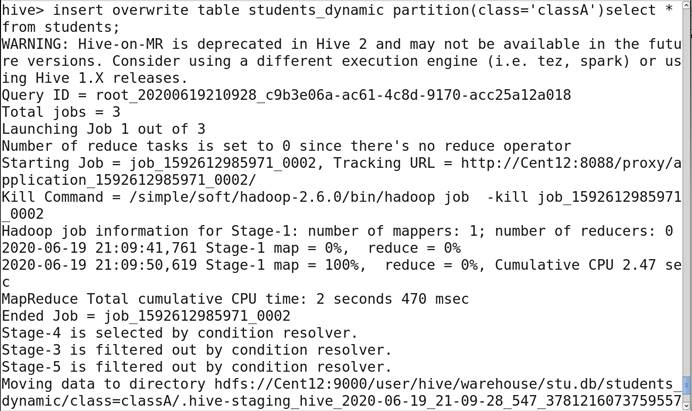
Task: Click 'Stage-3 is filtered out' line
Action: 196,350
